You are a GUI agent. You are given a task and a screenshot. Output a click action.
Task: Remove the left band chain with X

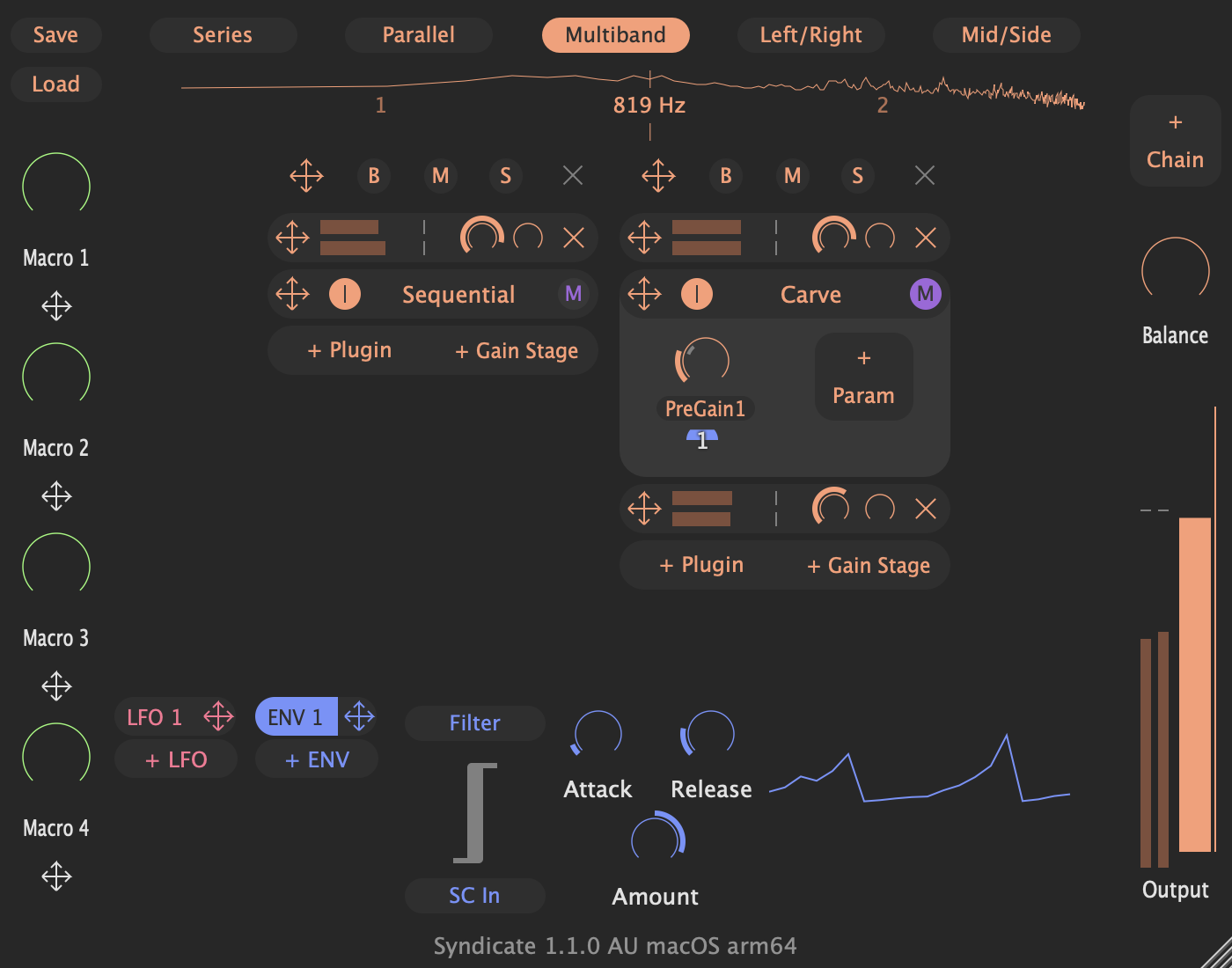click(x=573, y=175)
